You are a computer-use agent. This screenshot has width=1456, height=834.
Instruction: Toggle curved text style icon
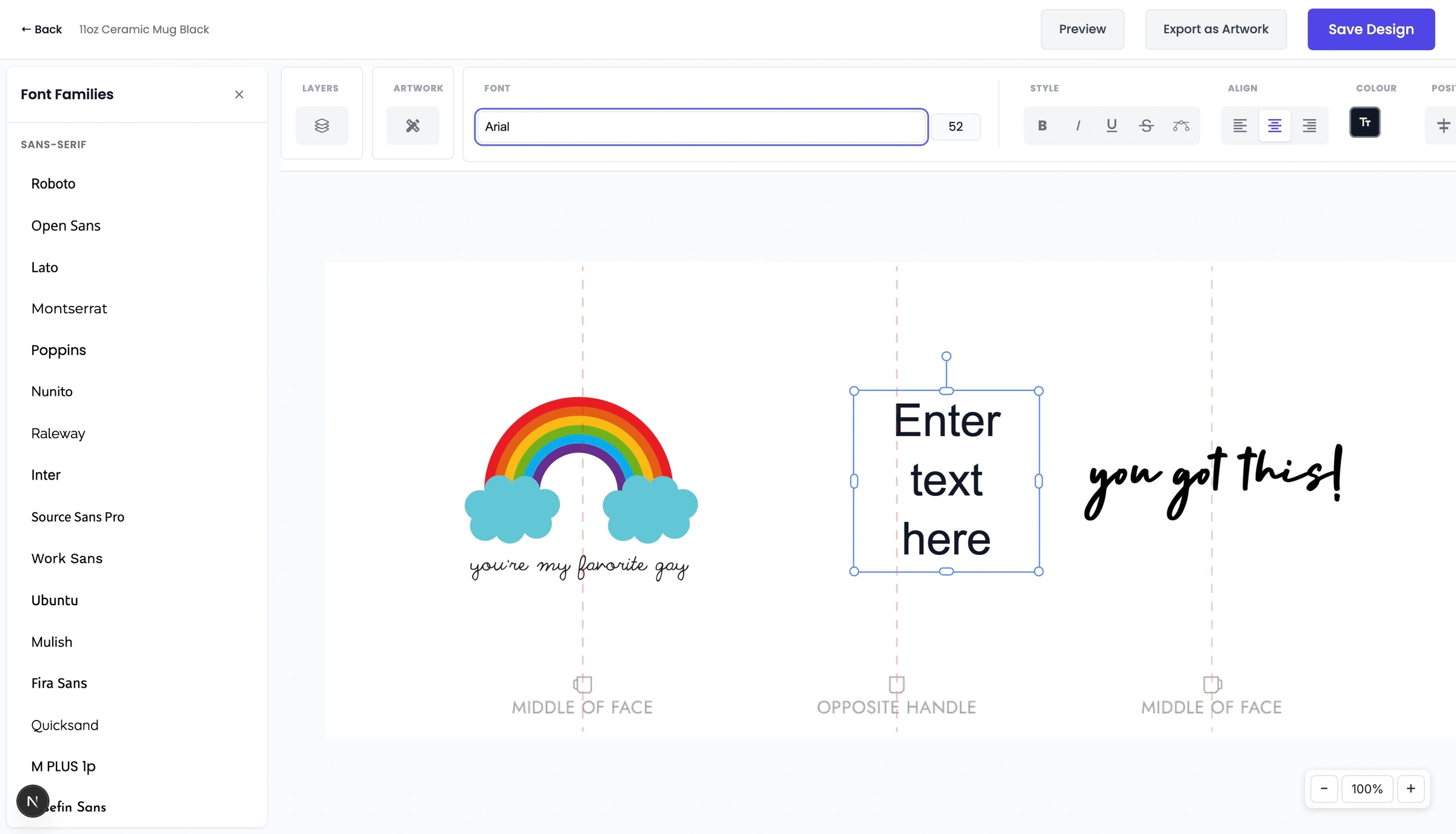point(1181,126)
